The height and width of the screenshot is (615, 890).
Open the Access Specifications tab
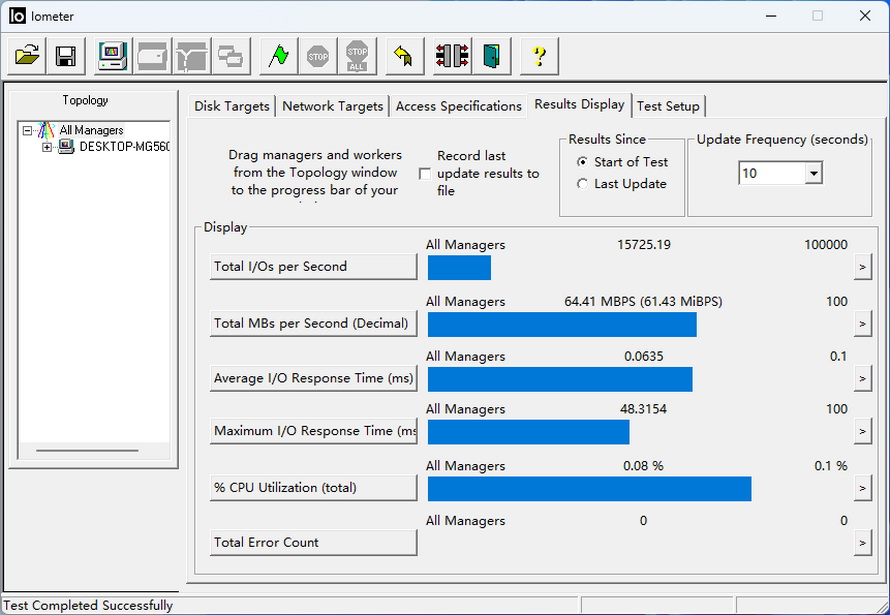(x=458, y=106)
